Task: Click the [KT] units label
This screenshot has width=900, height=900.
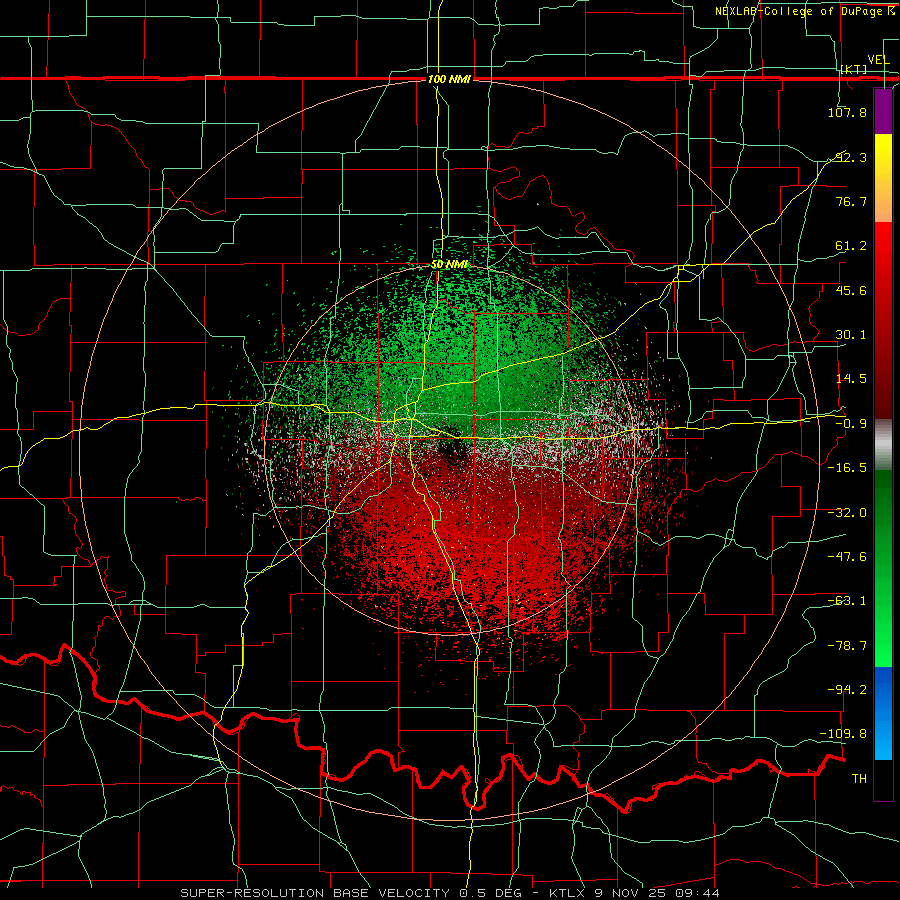Action: click(854, 70)
